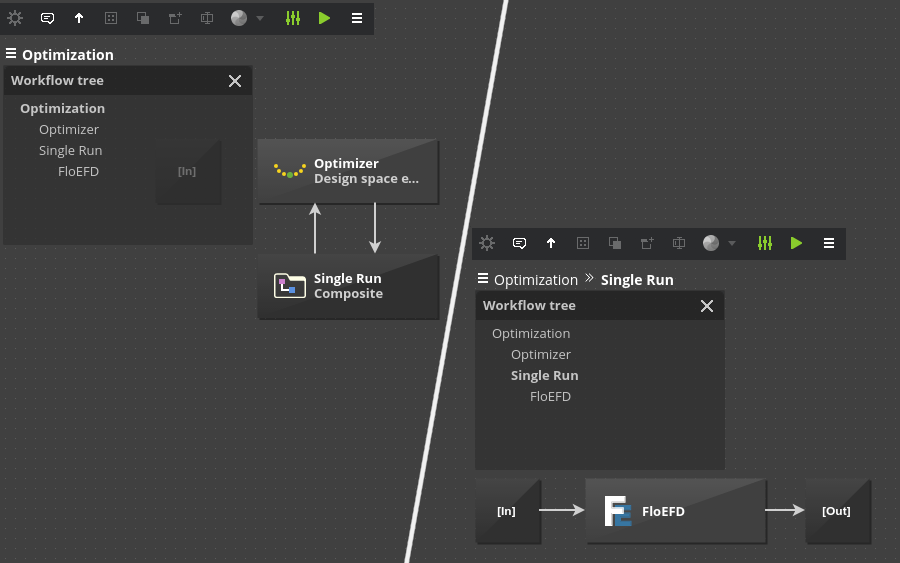
Task: Open the sphere dropdown arrow in right toolbar
Action: coord(732,243)
